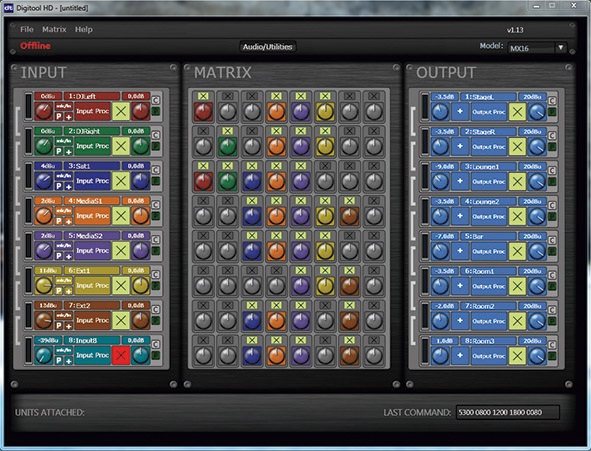This screenshot has width=591, height=451.
Task: Click the white + button on 4:MediaS1 input
Action: [69, 221]
